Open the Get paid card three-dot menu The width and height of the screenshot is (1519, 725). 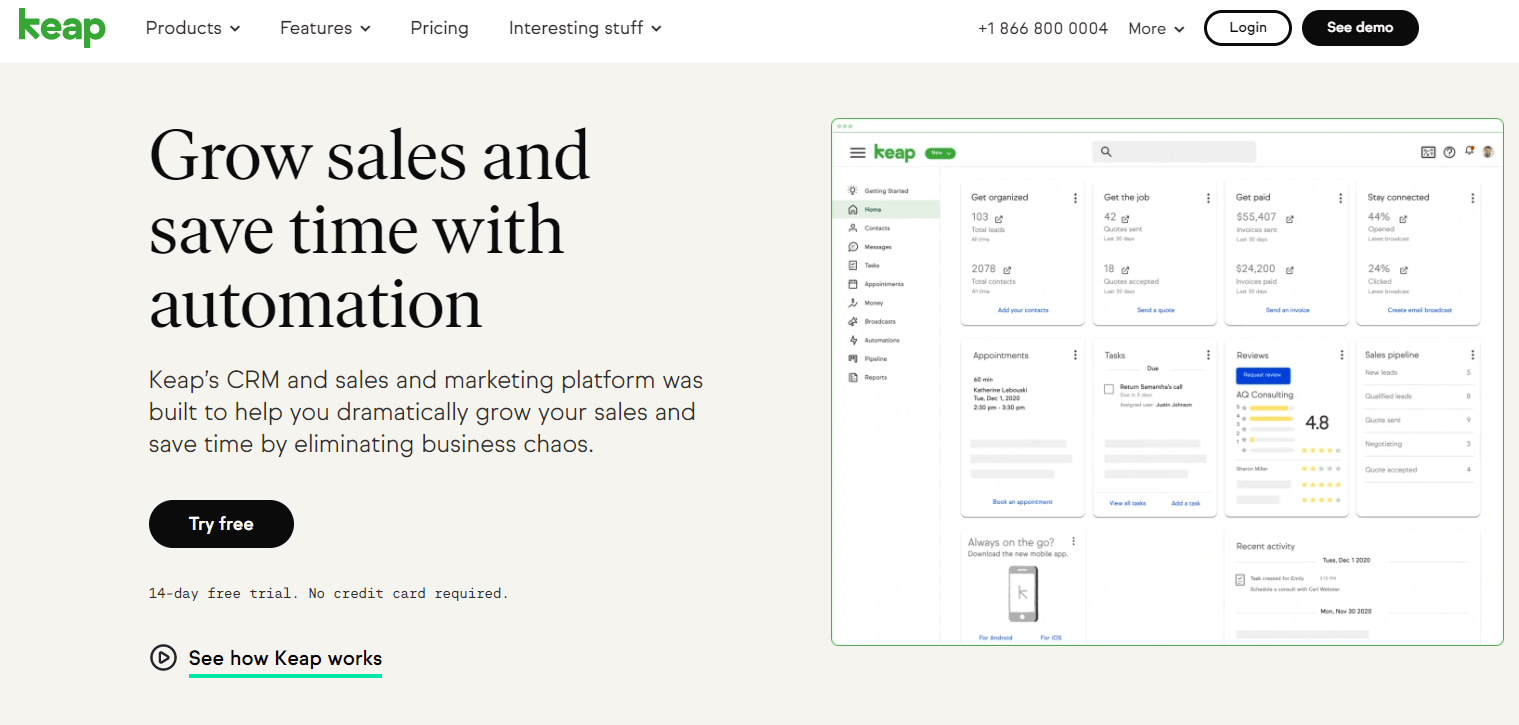pos(1341,198)
